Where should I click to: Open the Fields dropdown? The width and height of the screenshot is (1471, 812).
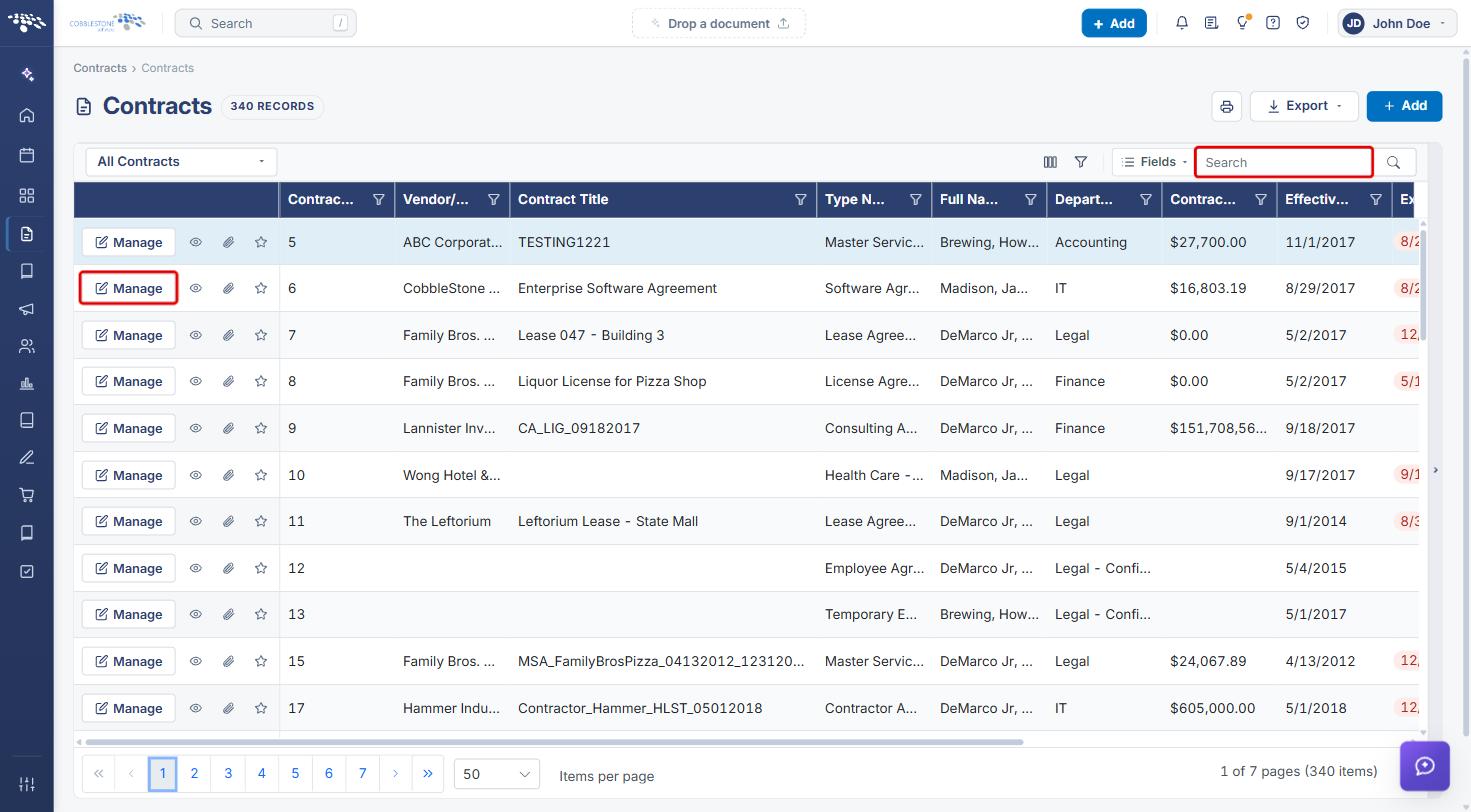point(1153,162)
